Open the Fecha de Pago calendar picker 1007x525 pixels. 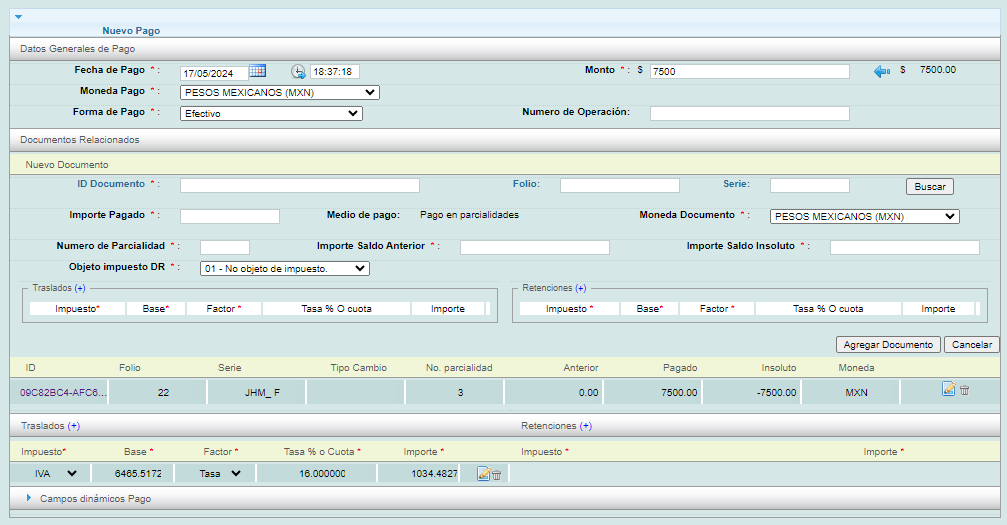[x=257, y=71]
